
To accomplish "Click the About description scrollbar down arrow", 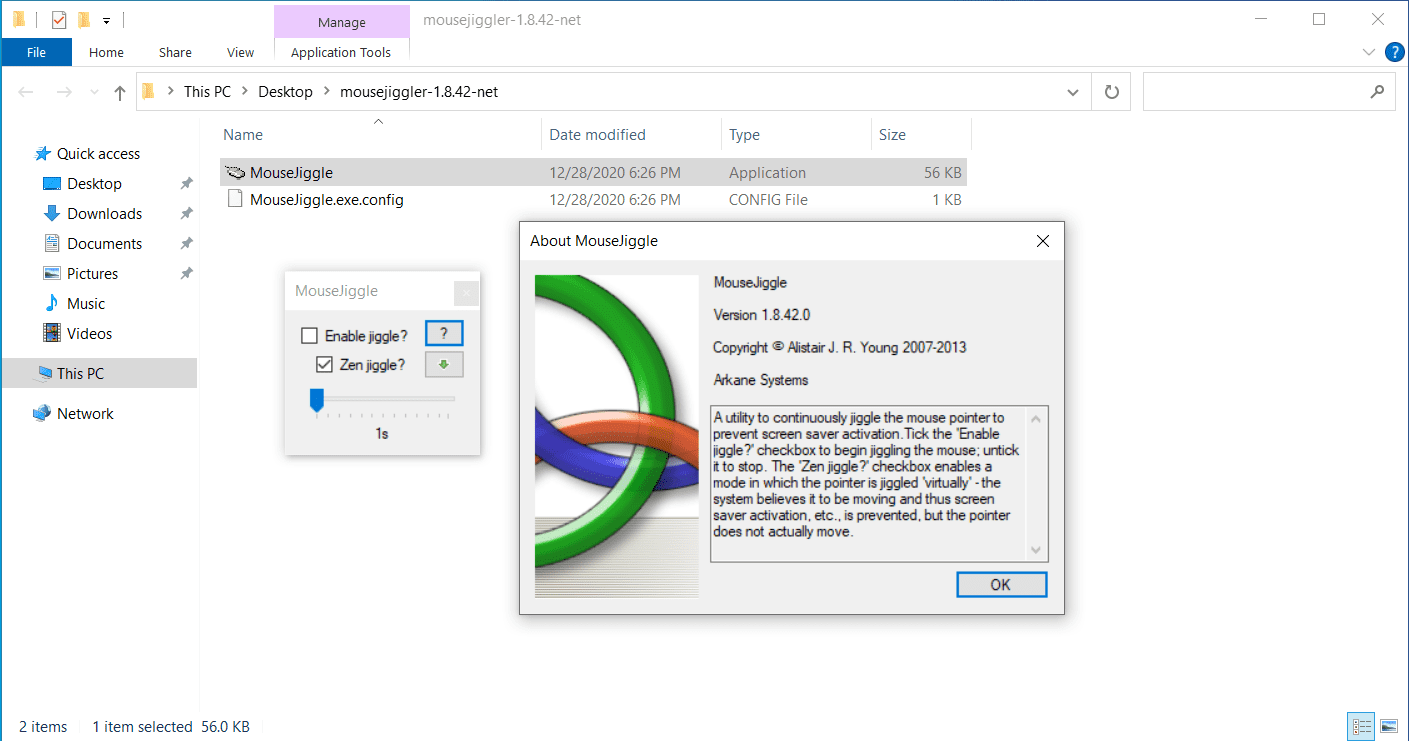I will (x=1036, y=550).
